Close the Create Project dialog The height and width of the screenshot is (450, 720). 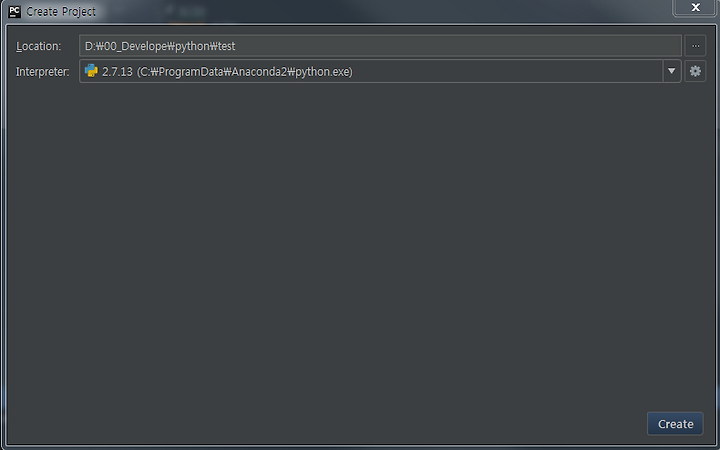(695, 7)
